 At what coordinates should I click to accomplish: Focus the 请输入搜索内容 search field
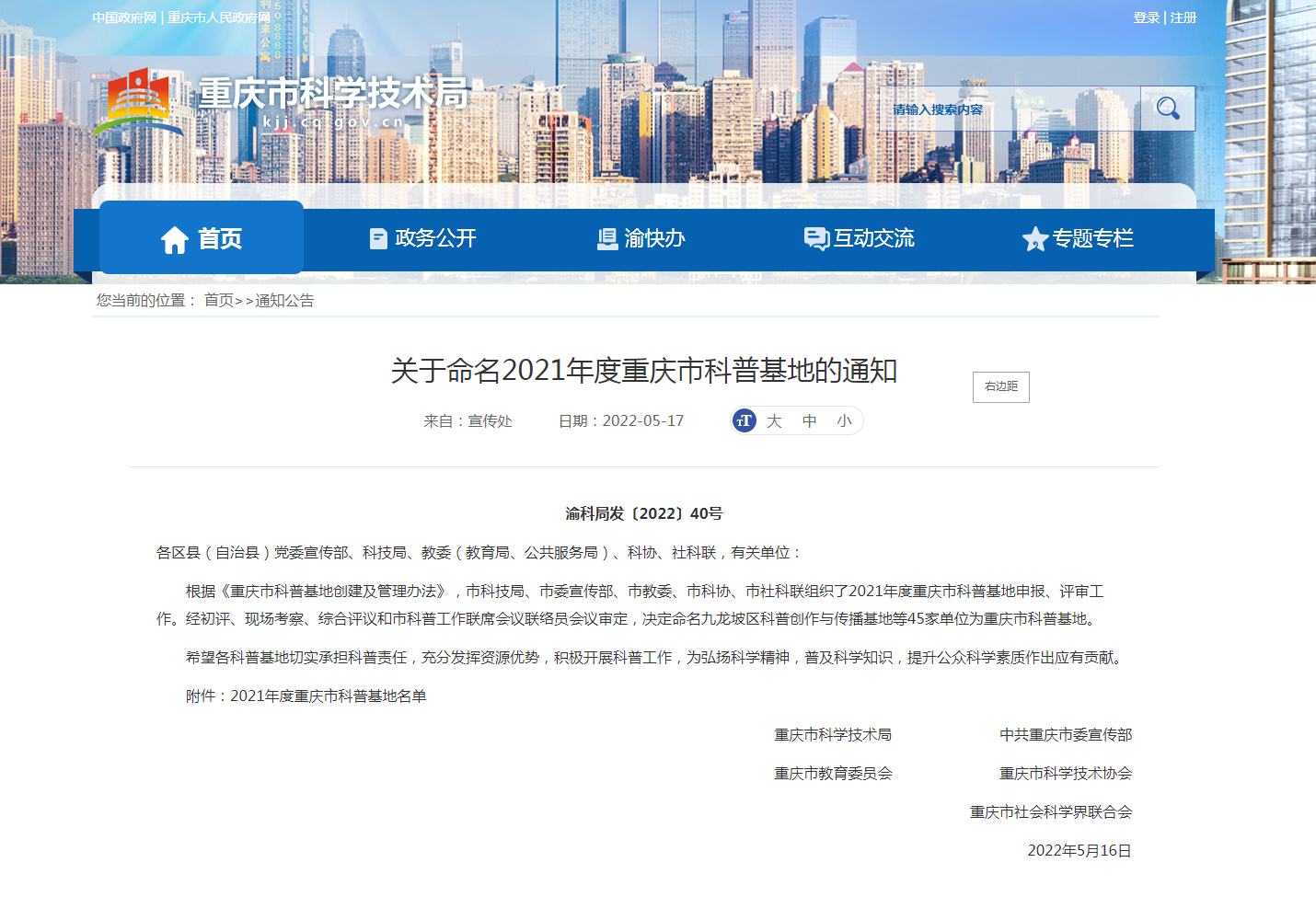click(1008, 109)
